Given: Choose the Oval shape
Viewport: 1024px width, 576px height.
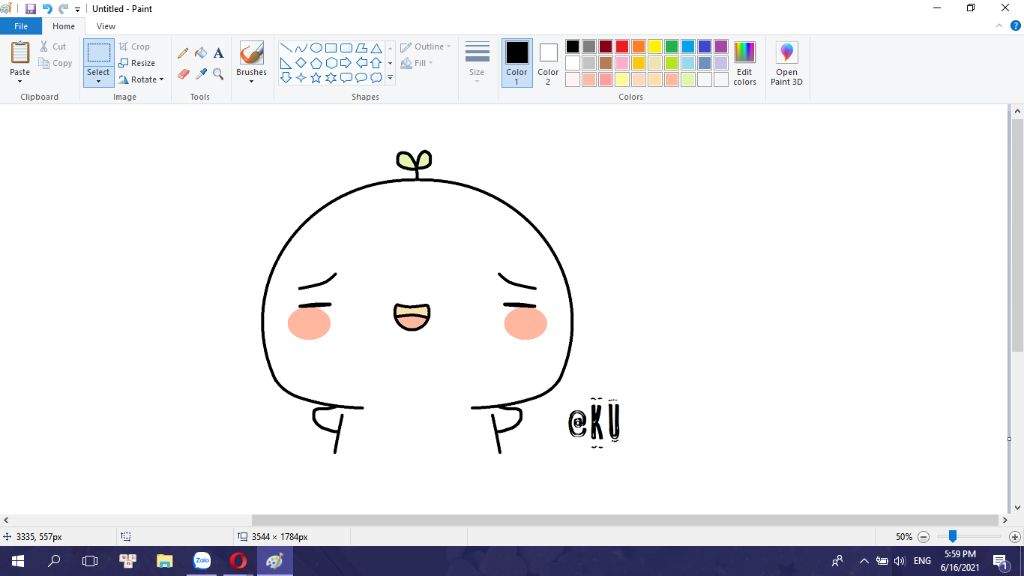Looking at the screenshot, I should [315, 48].
